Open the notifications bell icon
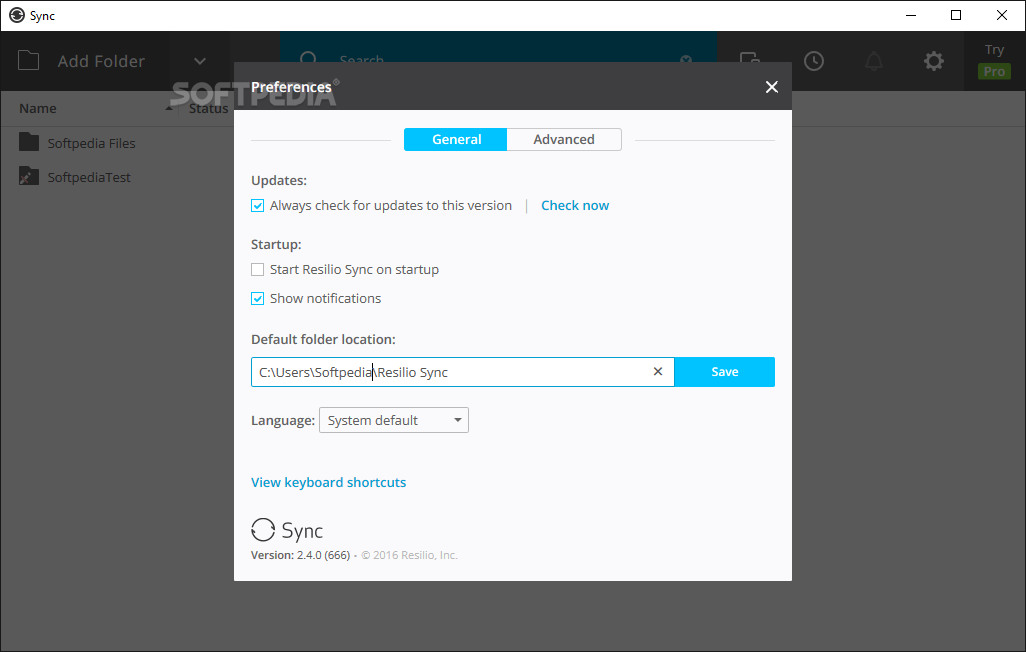The height and width of the screenshot is (652, 1026). pos(874,61)
